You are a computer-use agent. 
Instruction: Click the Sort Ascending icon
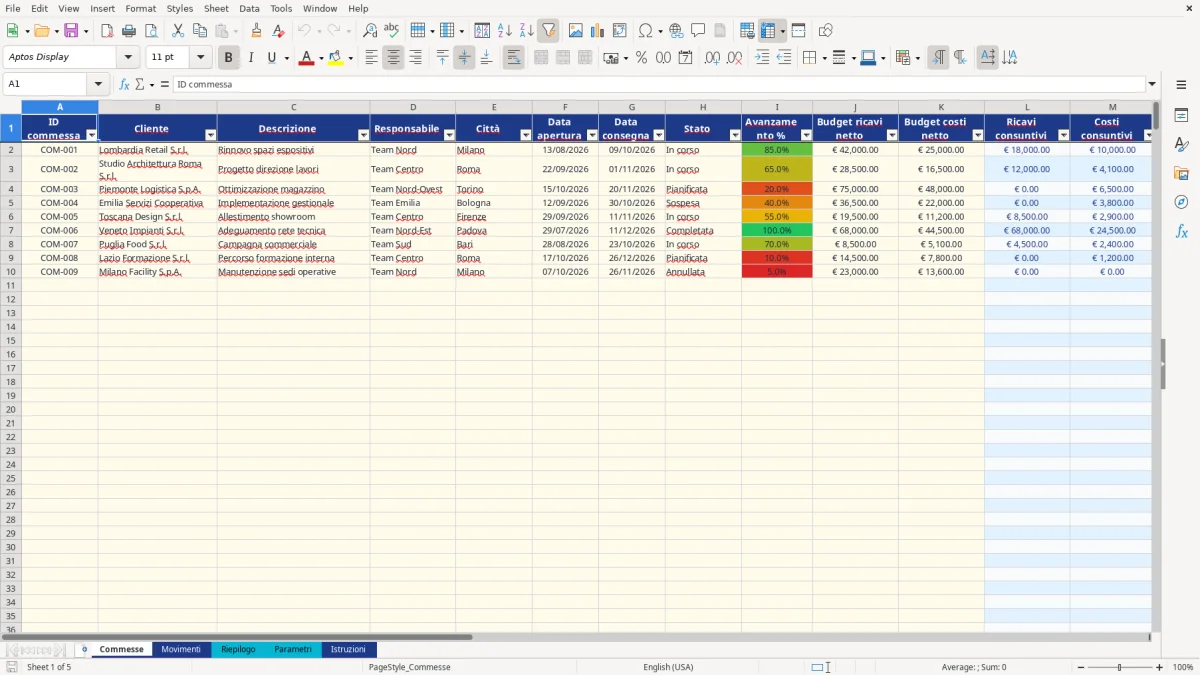(x=505, y=31)
